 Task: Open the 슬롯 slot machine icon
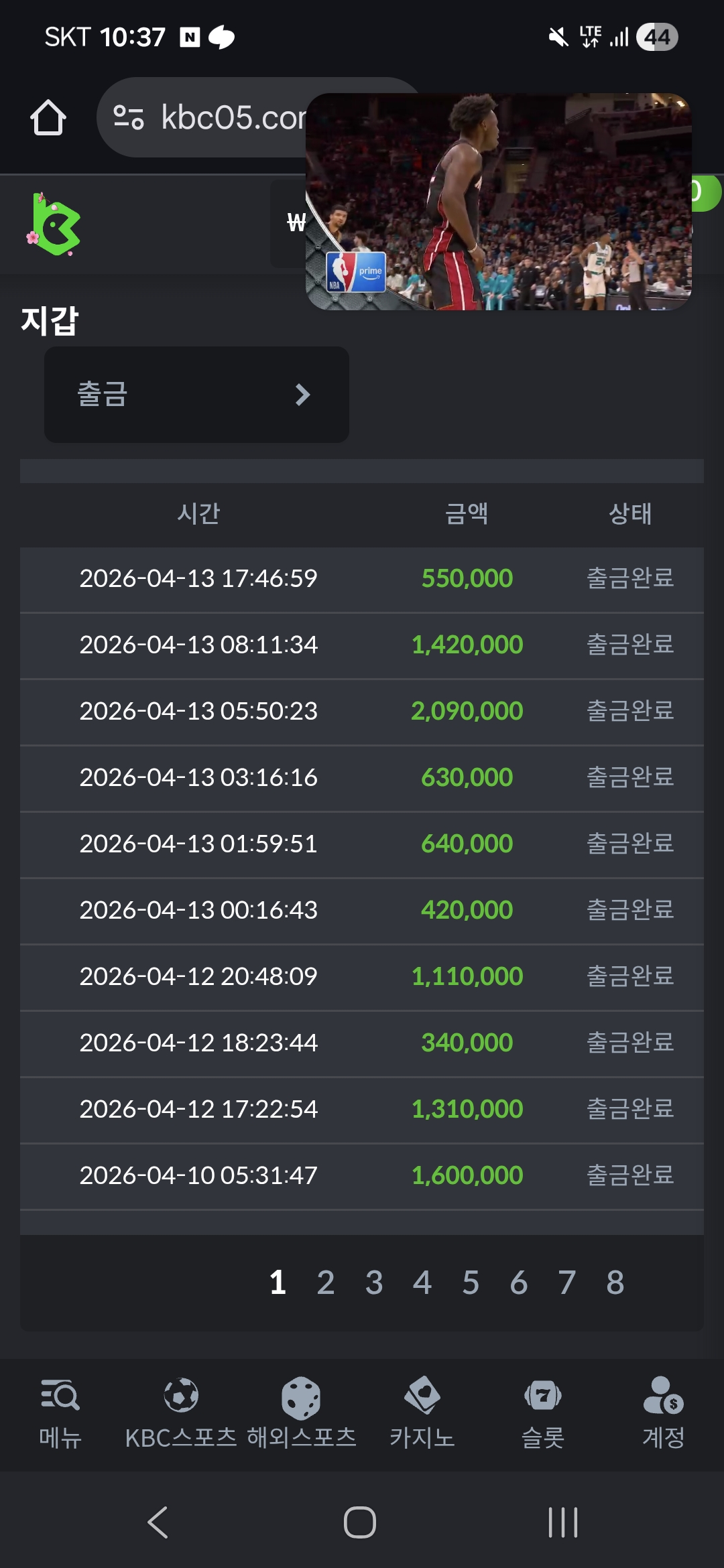pos(543,1397)
